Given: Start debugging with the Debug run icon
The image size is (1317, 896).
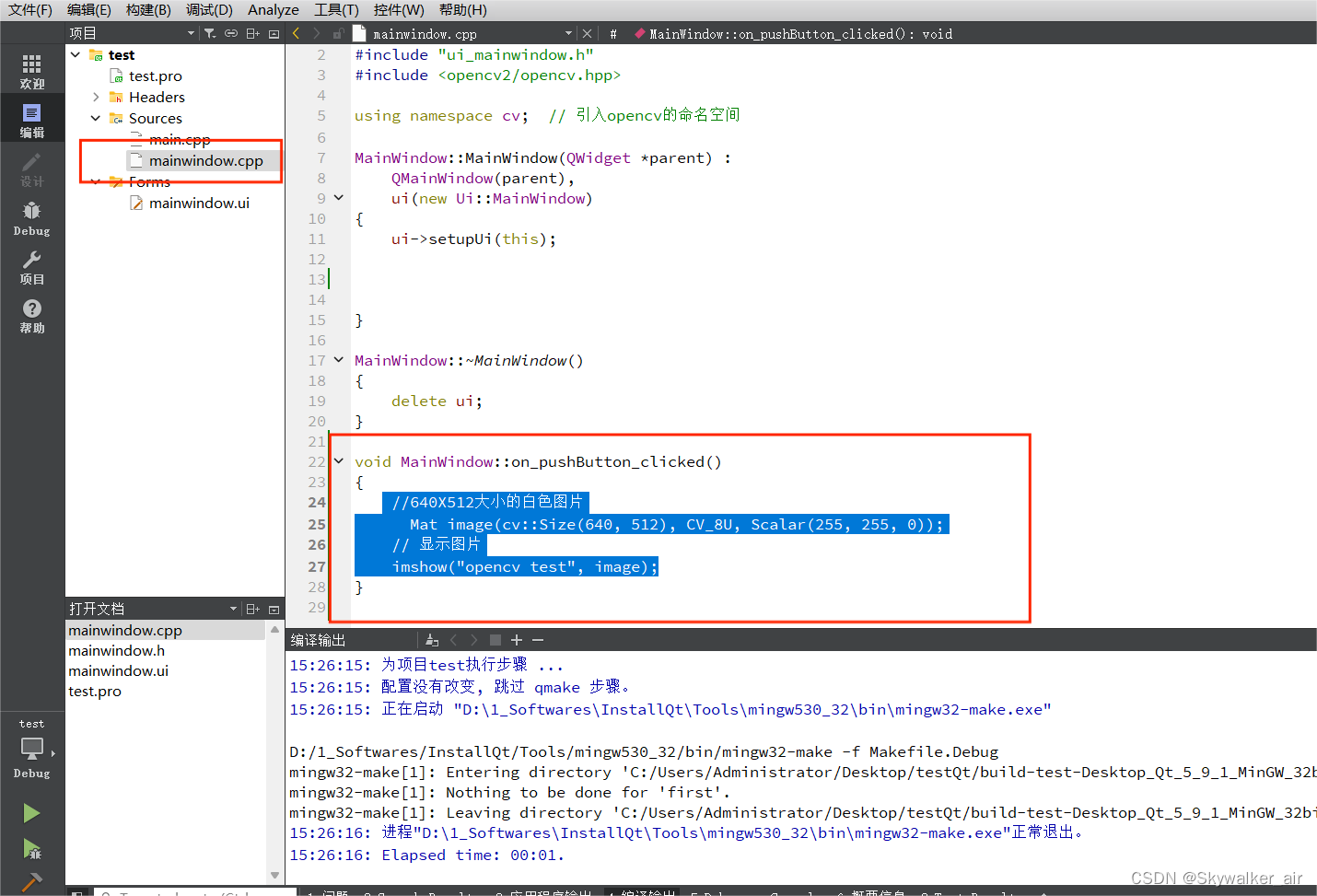Looking at the screenshot, I should 30,849.
